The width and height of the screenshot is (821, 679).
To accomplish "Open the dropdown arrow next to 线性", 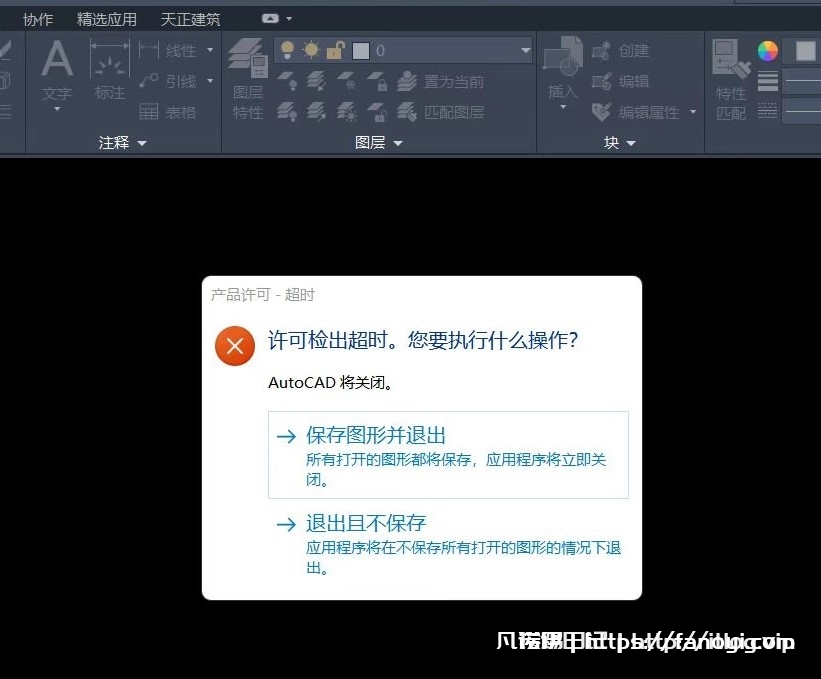I will coord(210,50).
